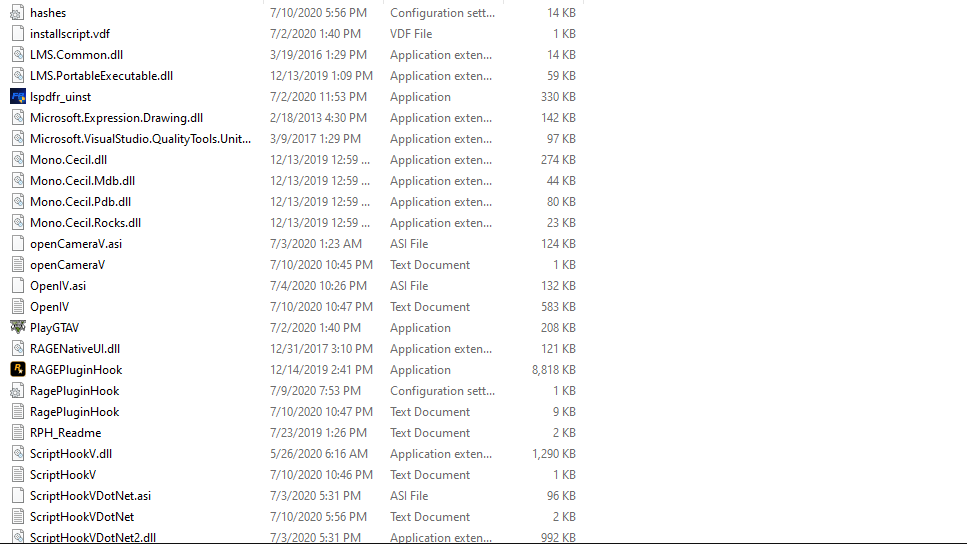Screen dimensions: 967x544
Task: Click the 7/4/2020 10:26 PM date
Action: [x=318, y=286]
